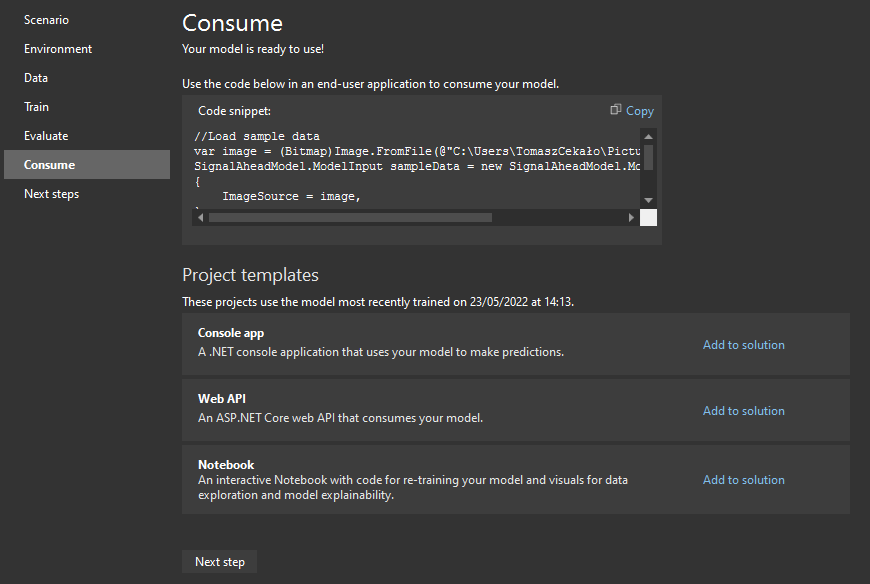Add Notebook to solution
The height and width of the screenshot is (584, 870).
click(743, 480)
